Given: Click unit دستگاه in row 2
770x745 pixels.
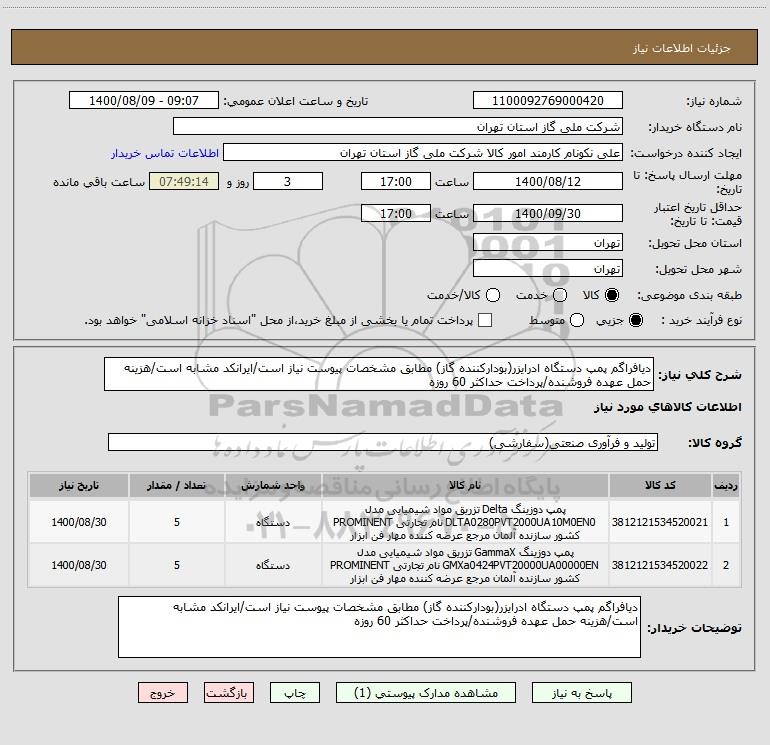Looking at the screenshot, I should [273, 565].
